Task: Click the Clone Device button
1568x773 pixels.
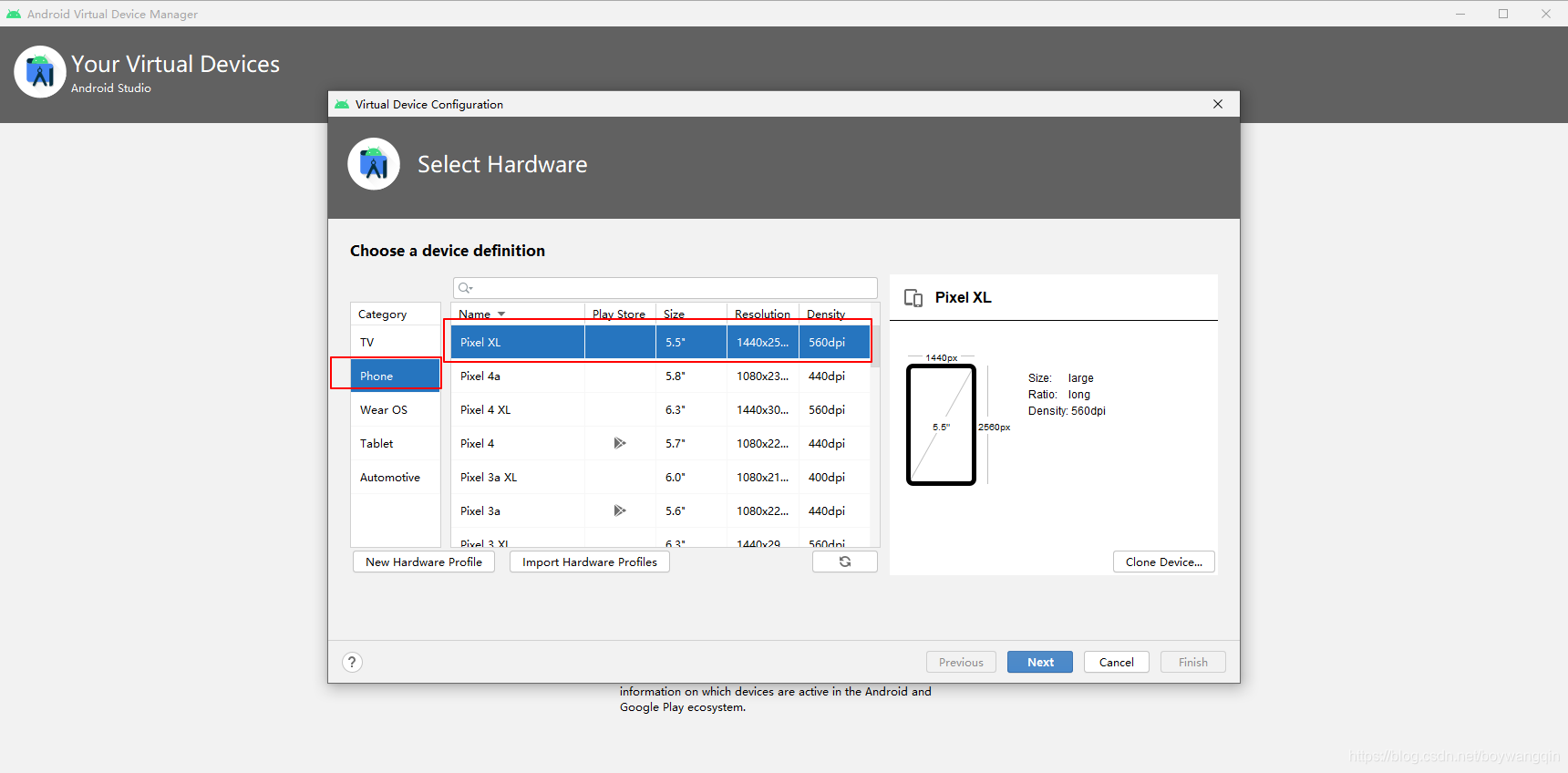Action: click(x=1164, y=562)
